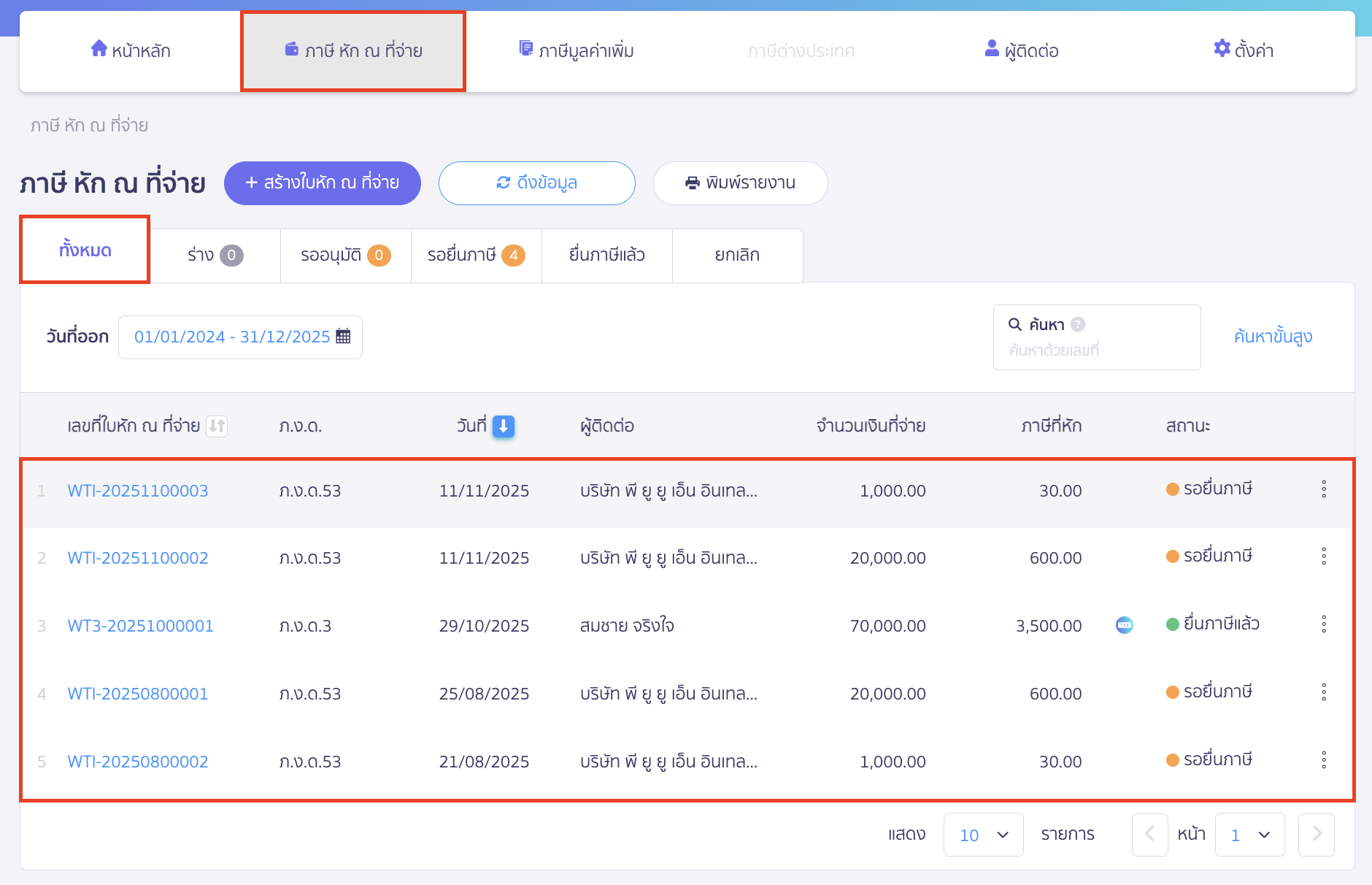Open three-dot menu for WTI-20251100003
The image size is (1372, 885).
pyautogui.click(x=1323, y=489)
